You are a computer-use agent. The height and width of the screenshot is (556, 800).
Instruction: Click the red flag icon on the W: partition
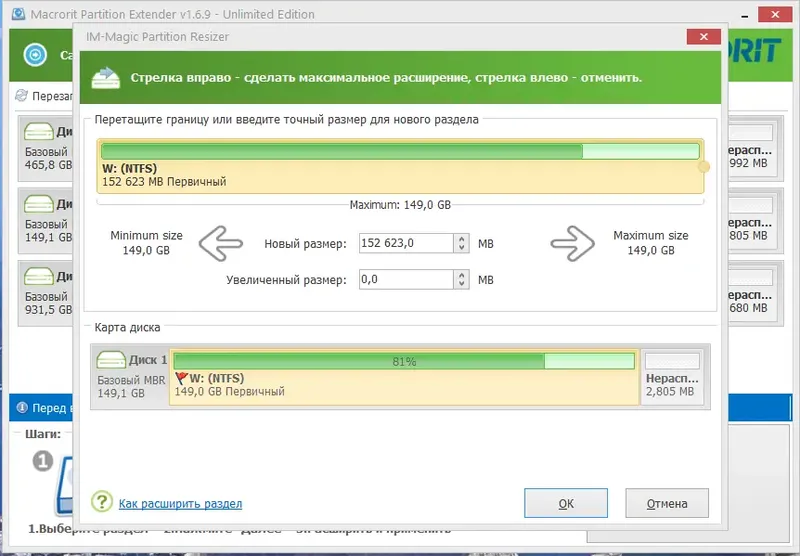click(x=181, y=378)
